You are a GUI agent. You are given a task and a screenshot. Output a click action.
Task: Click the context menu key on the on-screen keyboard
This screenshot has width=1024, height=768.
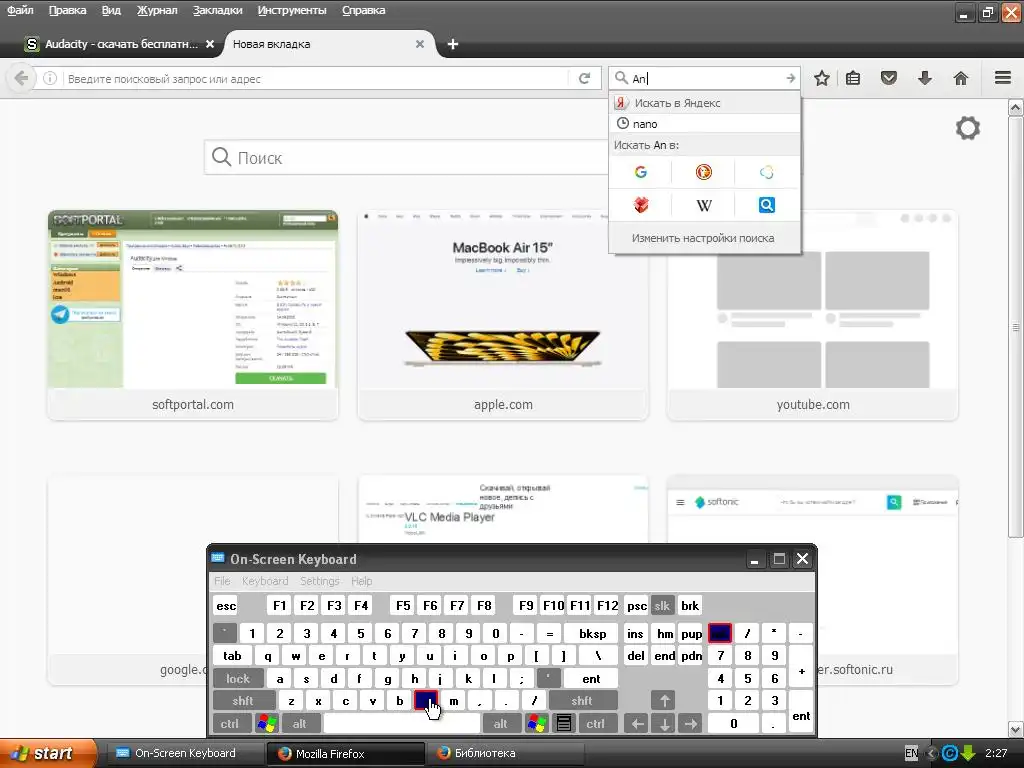pyautogui.click(x=564, y=723)
